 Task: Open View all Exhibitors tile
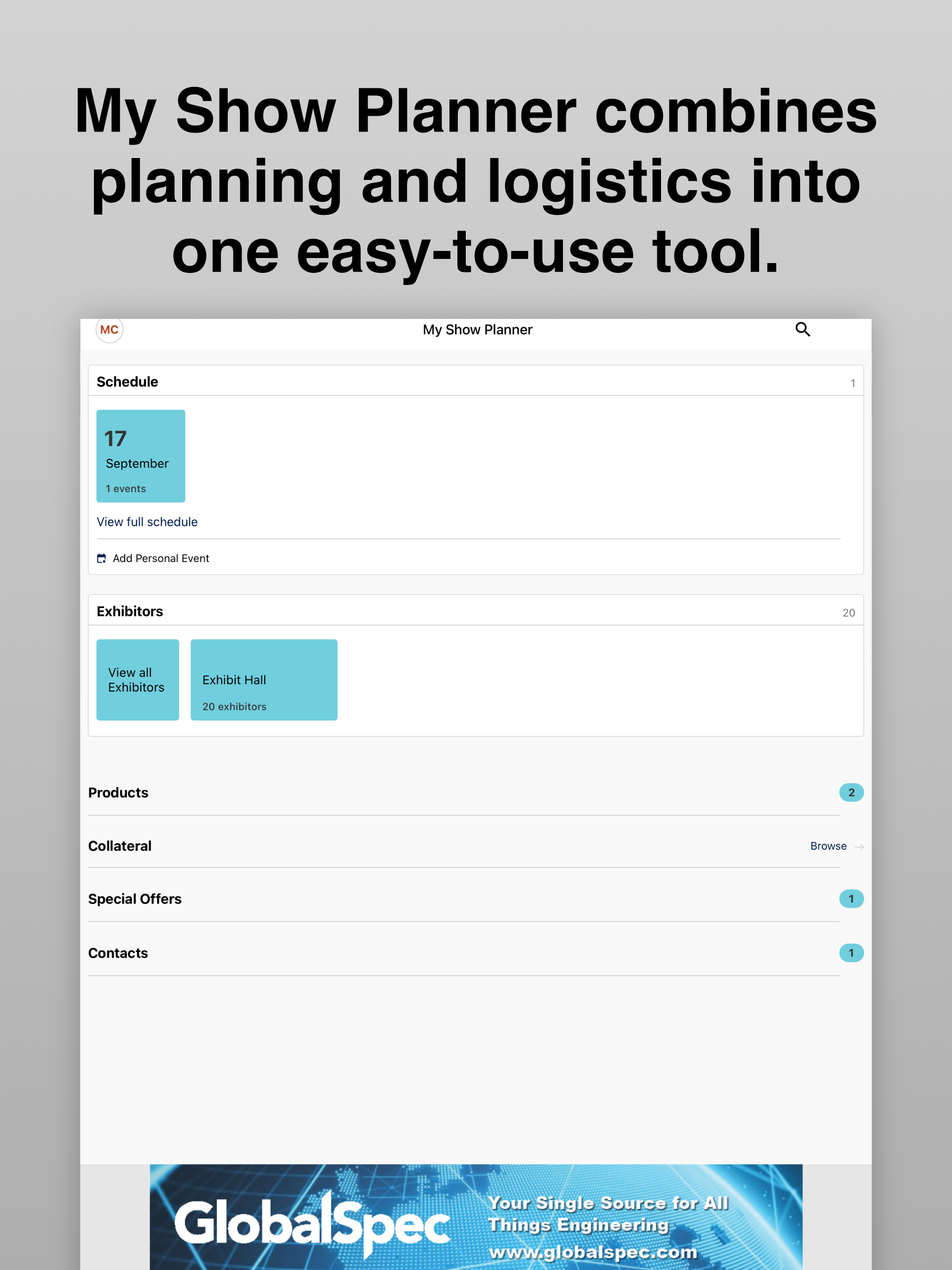(x=138, y=680)
